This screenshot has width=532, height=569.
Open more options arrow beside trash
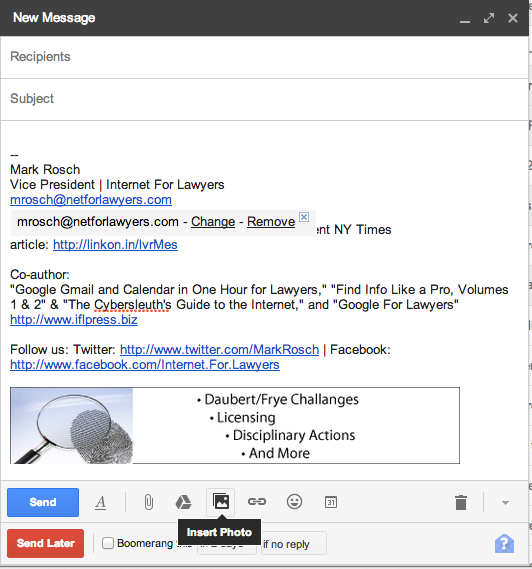(x=505, y=503)
